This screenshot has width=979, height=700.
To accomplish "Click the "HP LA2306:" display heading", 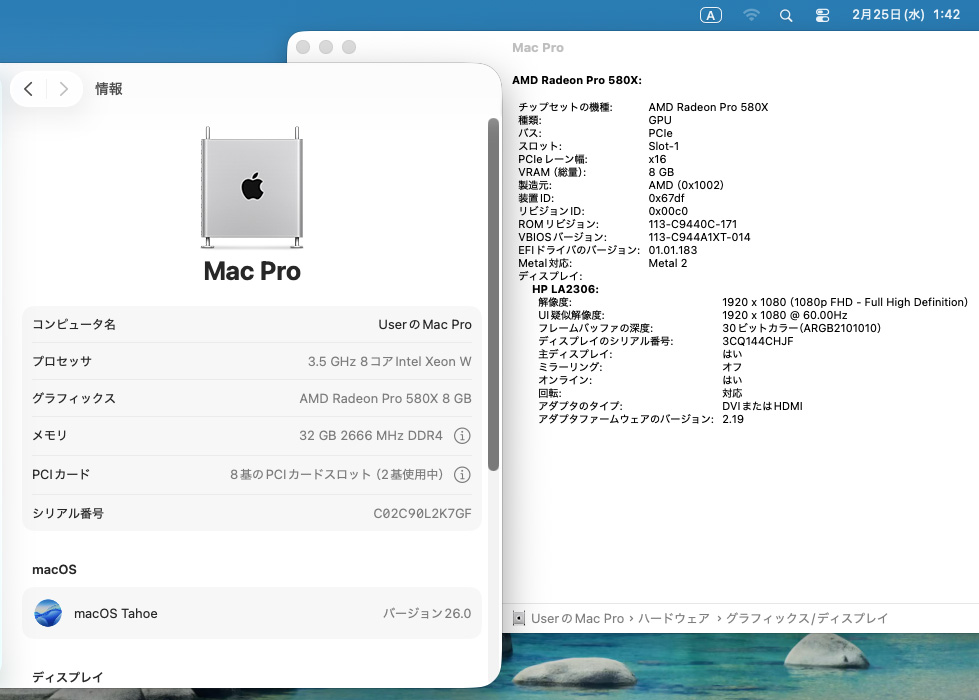I will point(565,289).
